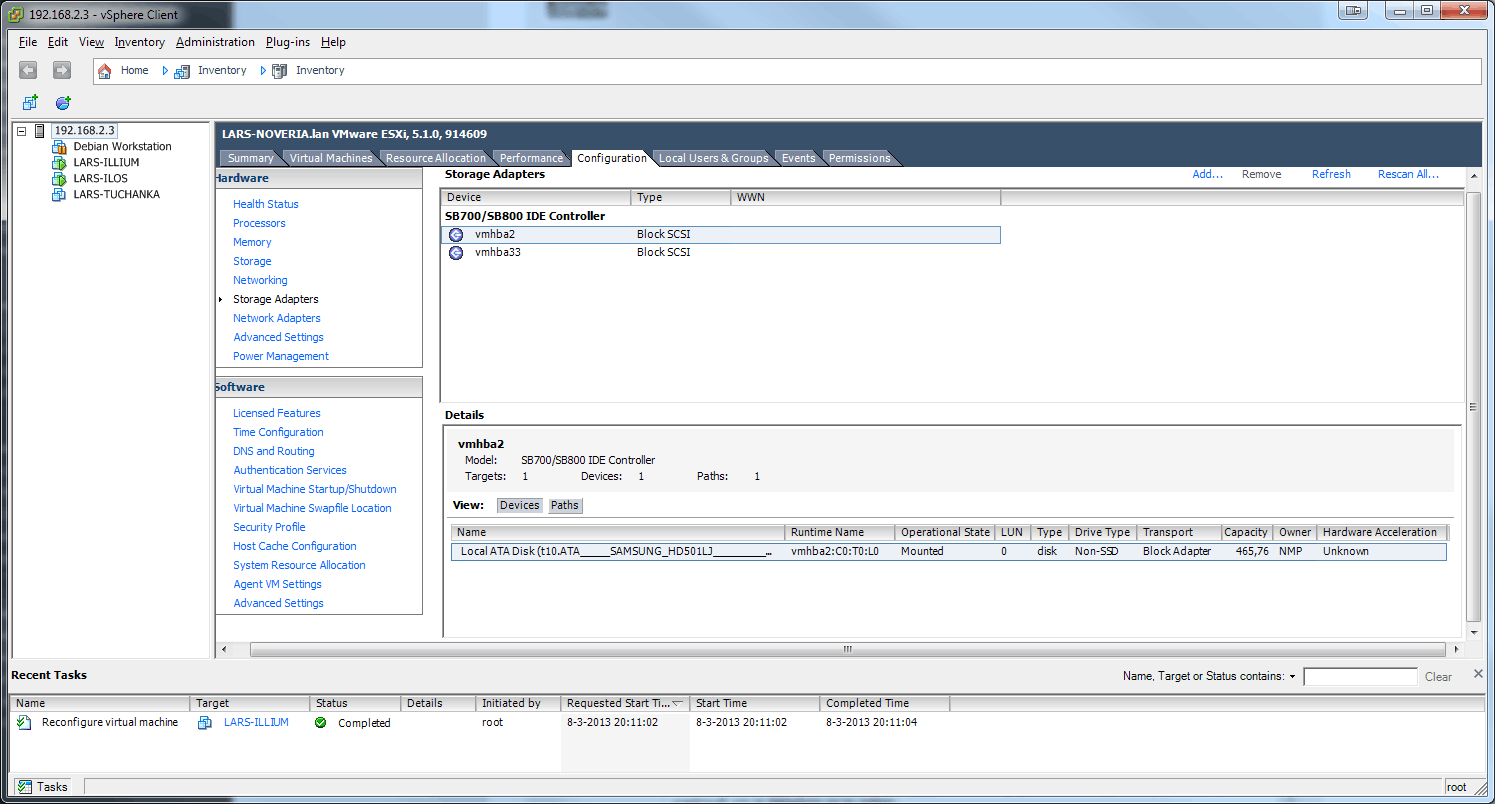Open the Inventory menu
The image size is (1495, 804).
coord(140,42)
